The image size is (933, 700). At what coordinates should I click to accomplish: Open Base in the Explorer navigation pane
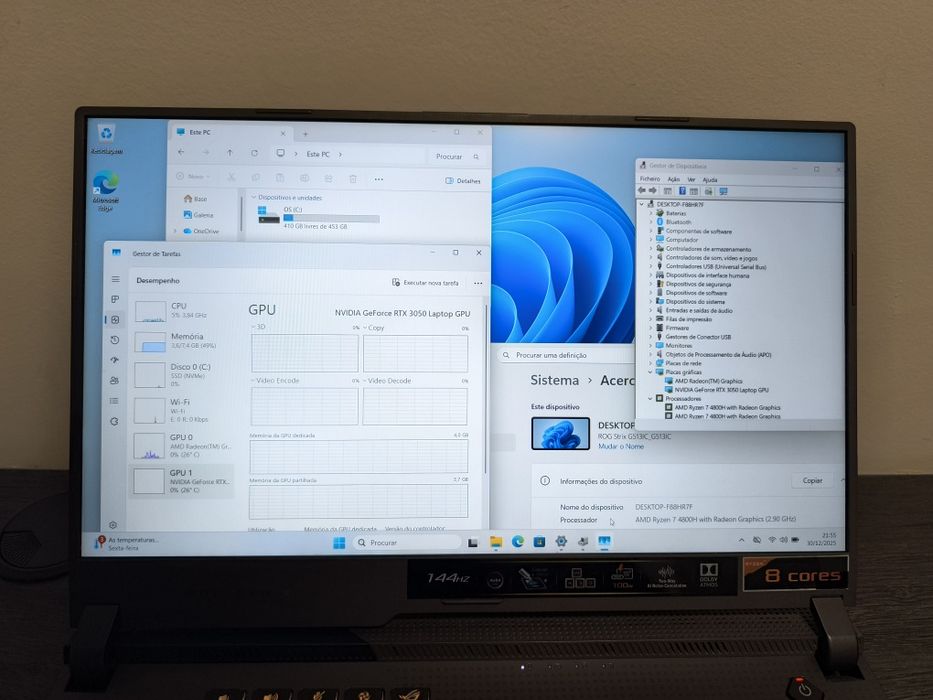click(x=195, y=199)
